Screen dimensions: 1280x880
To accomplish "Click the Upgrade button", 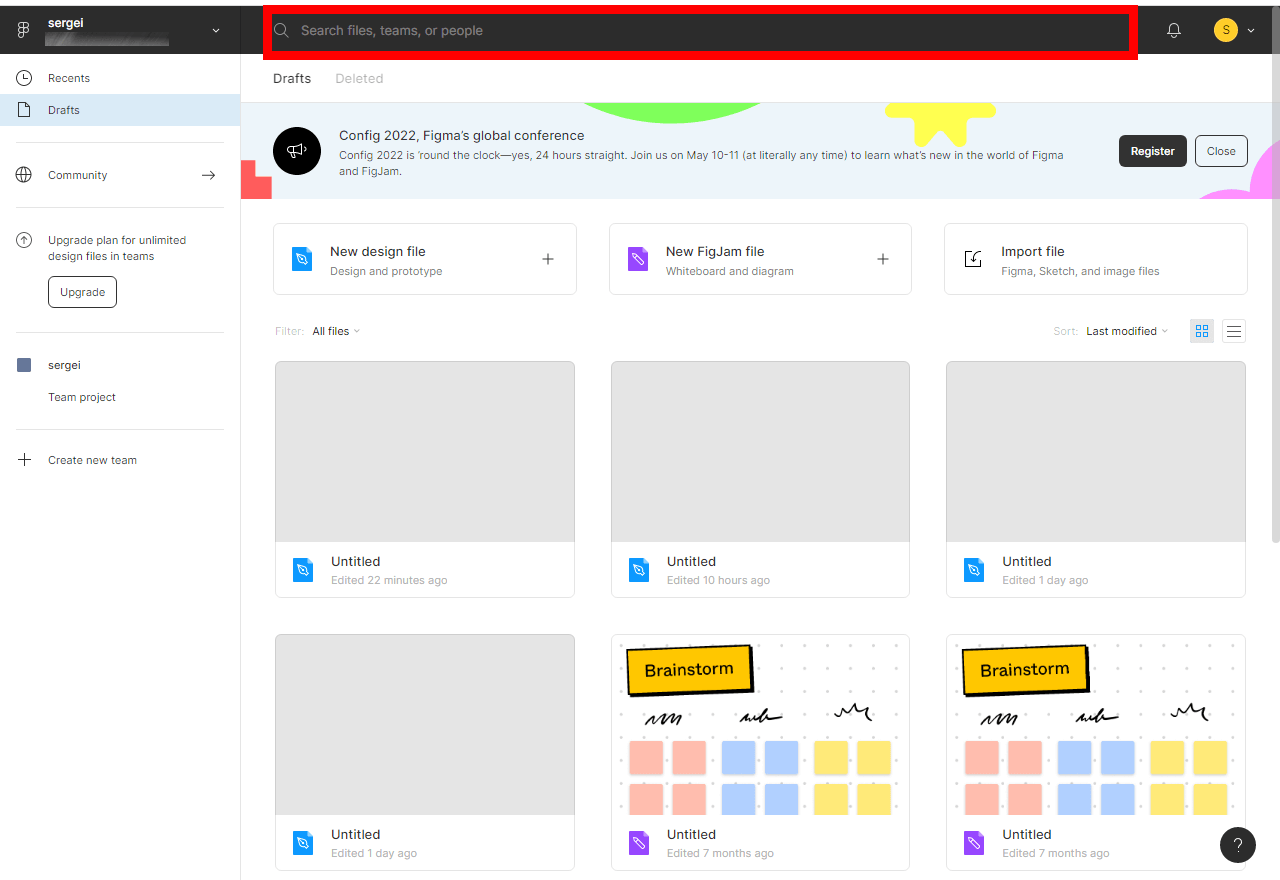I will (82, 292).
